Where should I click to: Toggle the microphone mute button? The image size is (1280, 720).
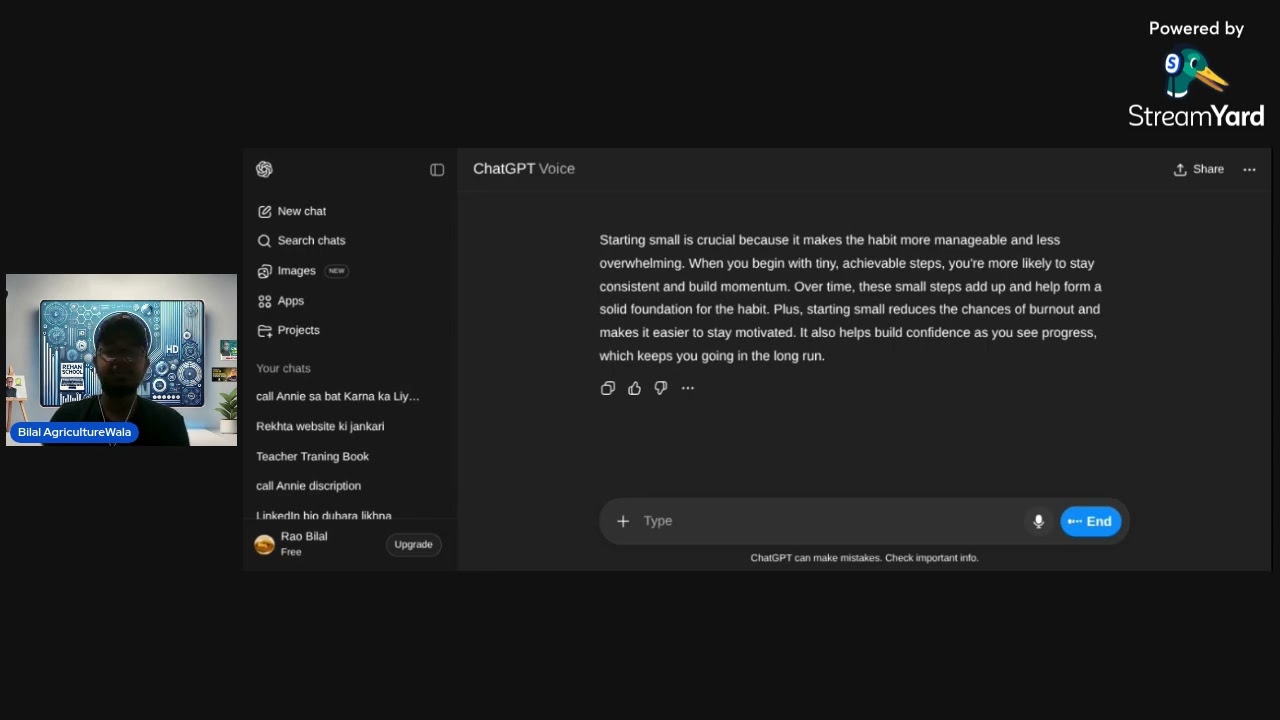(x=1038, y=521)
